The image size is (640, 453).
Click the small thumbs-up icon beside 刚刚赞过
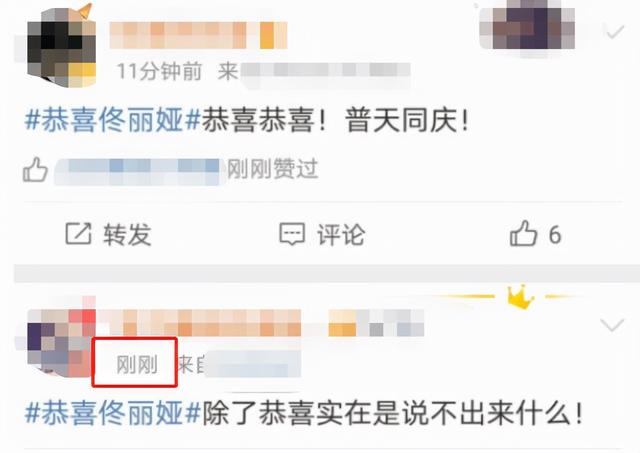pos(36,170)
